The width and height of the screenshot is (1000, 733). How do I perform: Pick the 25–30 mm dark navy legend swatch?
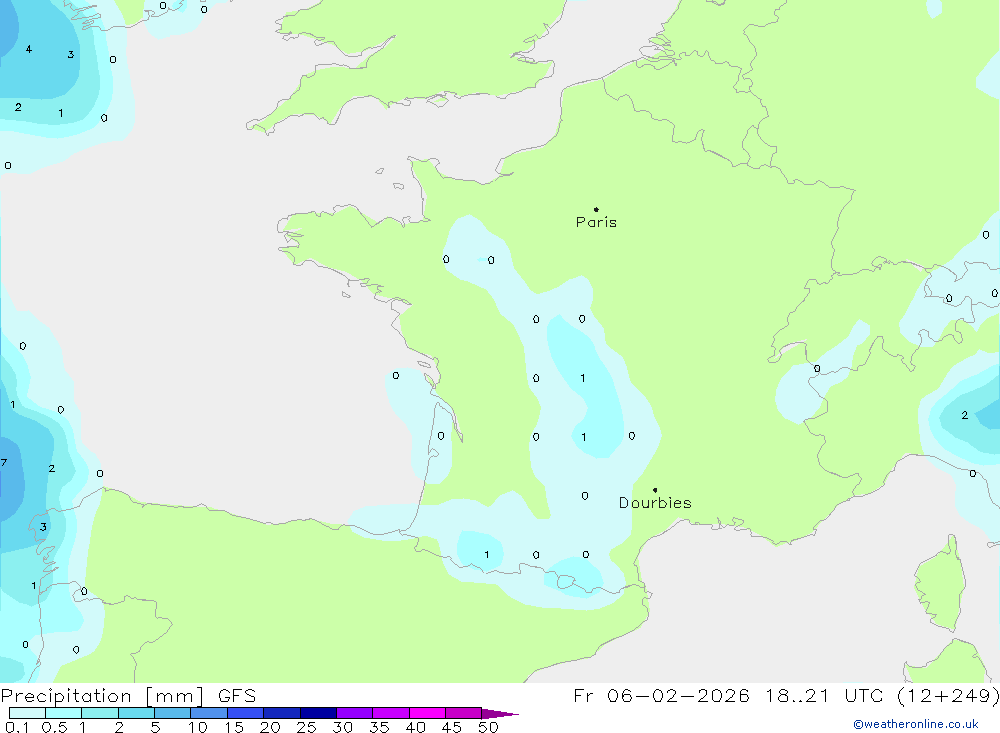point(318,713)
